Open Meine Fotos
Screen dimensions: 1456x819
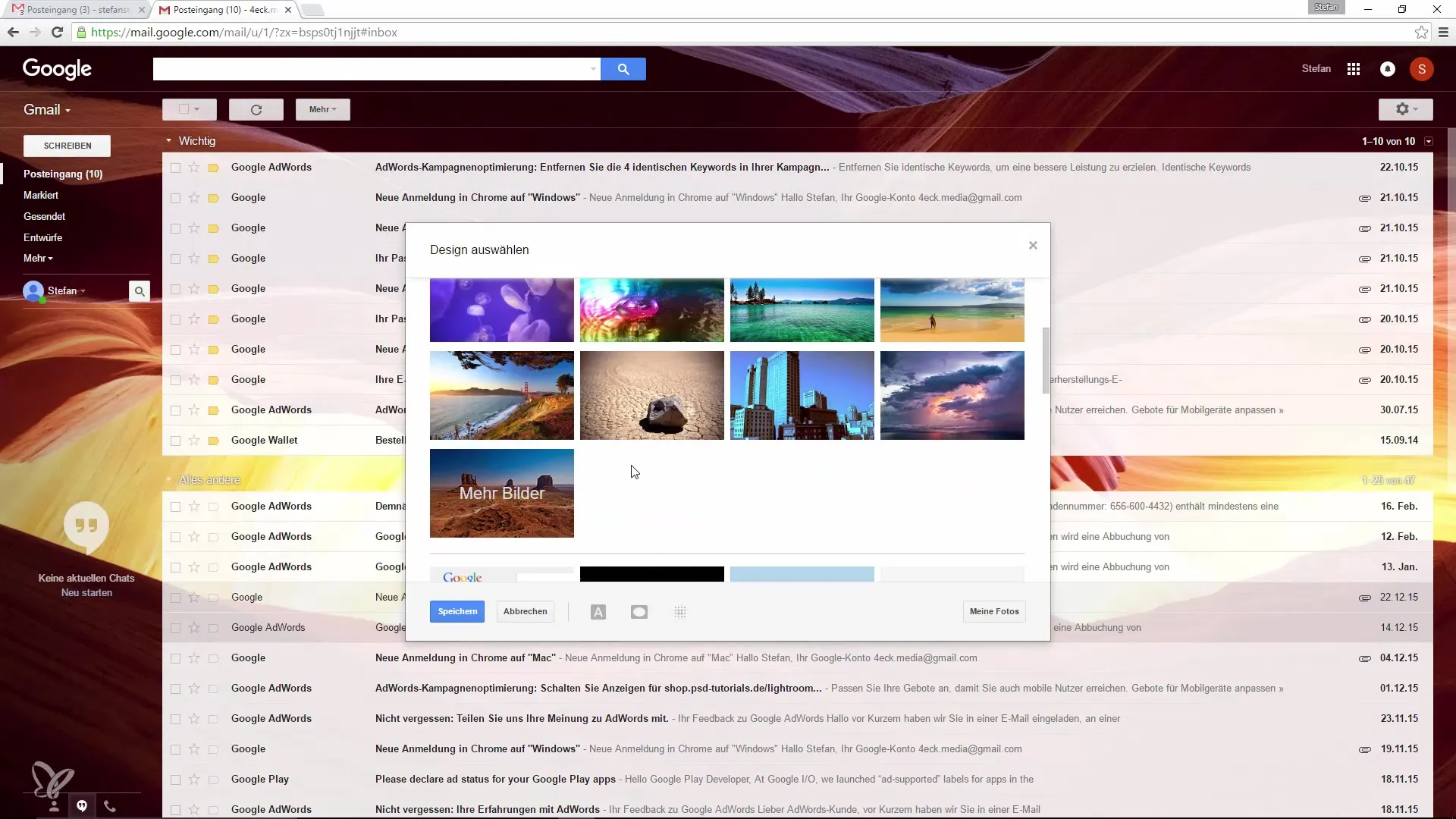(x=994, y=612)
